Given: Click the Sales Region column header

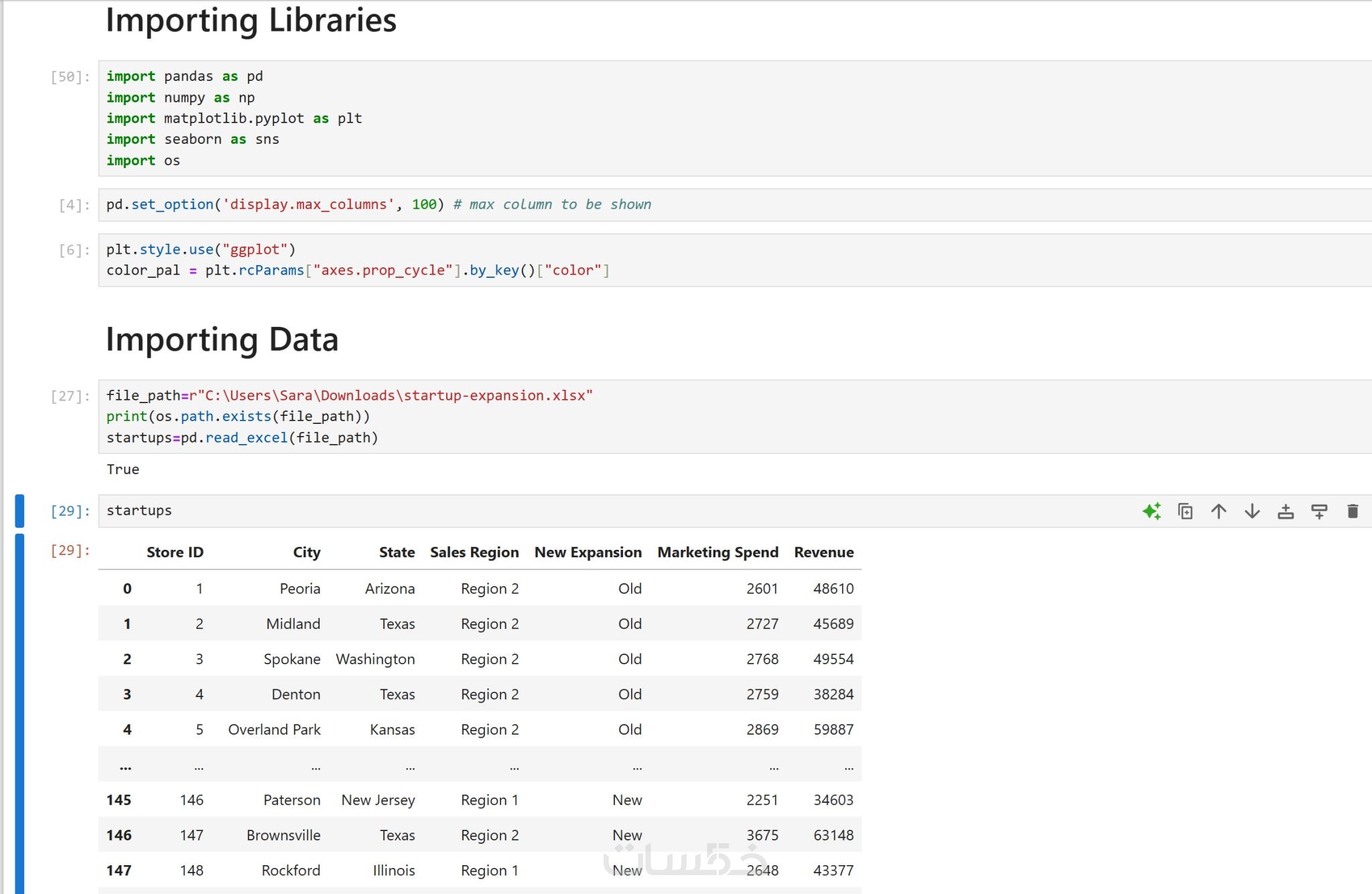Looking at the screenshot, I should click(474, 552).
